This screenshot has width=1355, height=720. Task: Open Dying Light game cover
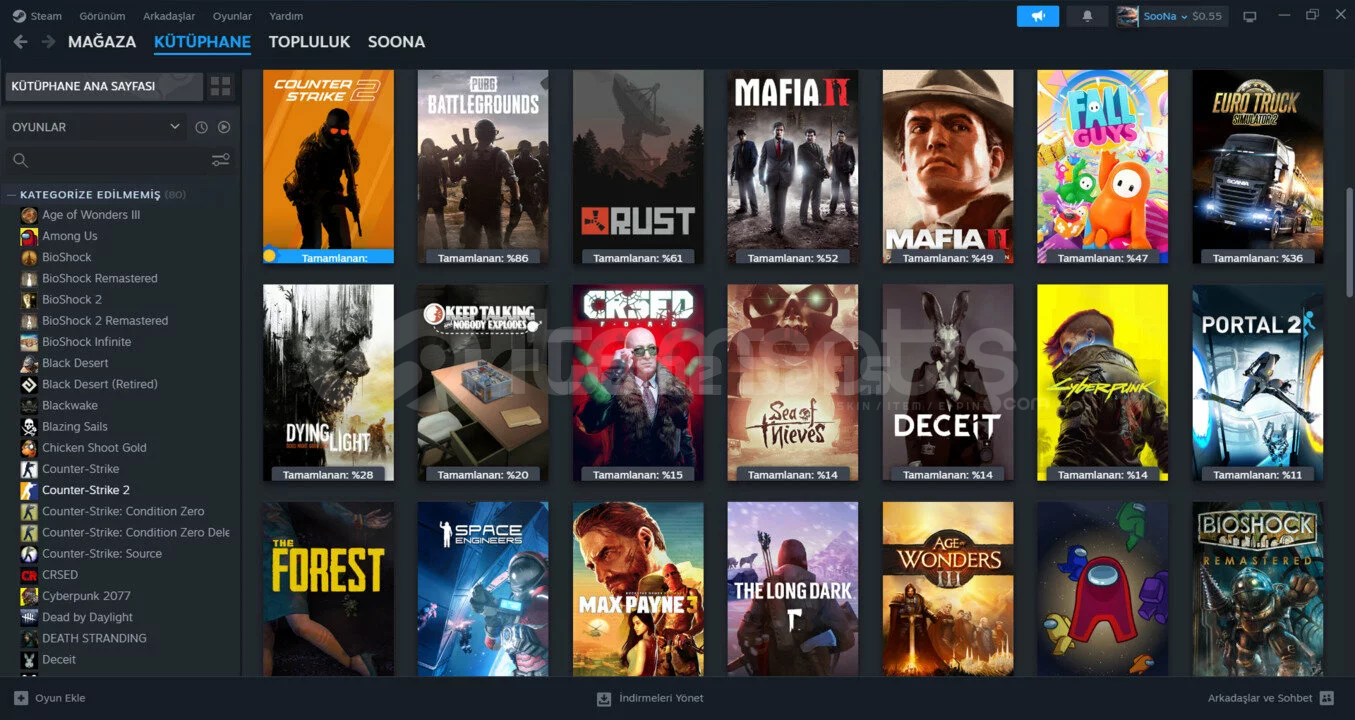[x=328, y=383]
